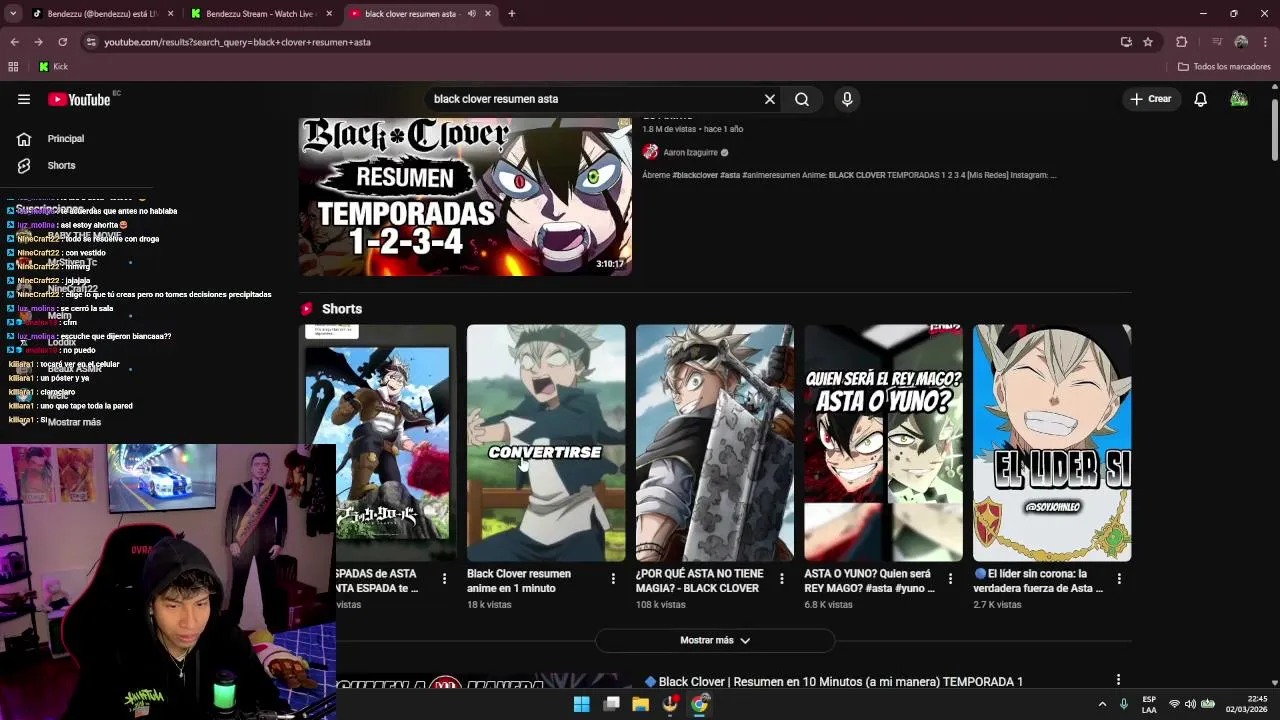The image size is (1280, 720).
Task: Open options for 'Resumen en 10 Minutos' video
Action: pyautogui.click(x=1118, y=680)
